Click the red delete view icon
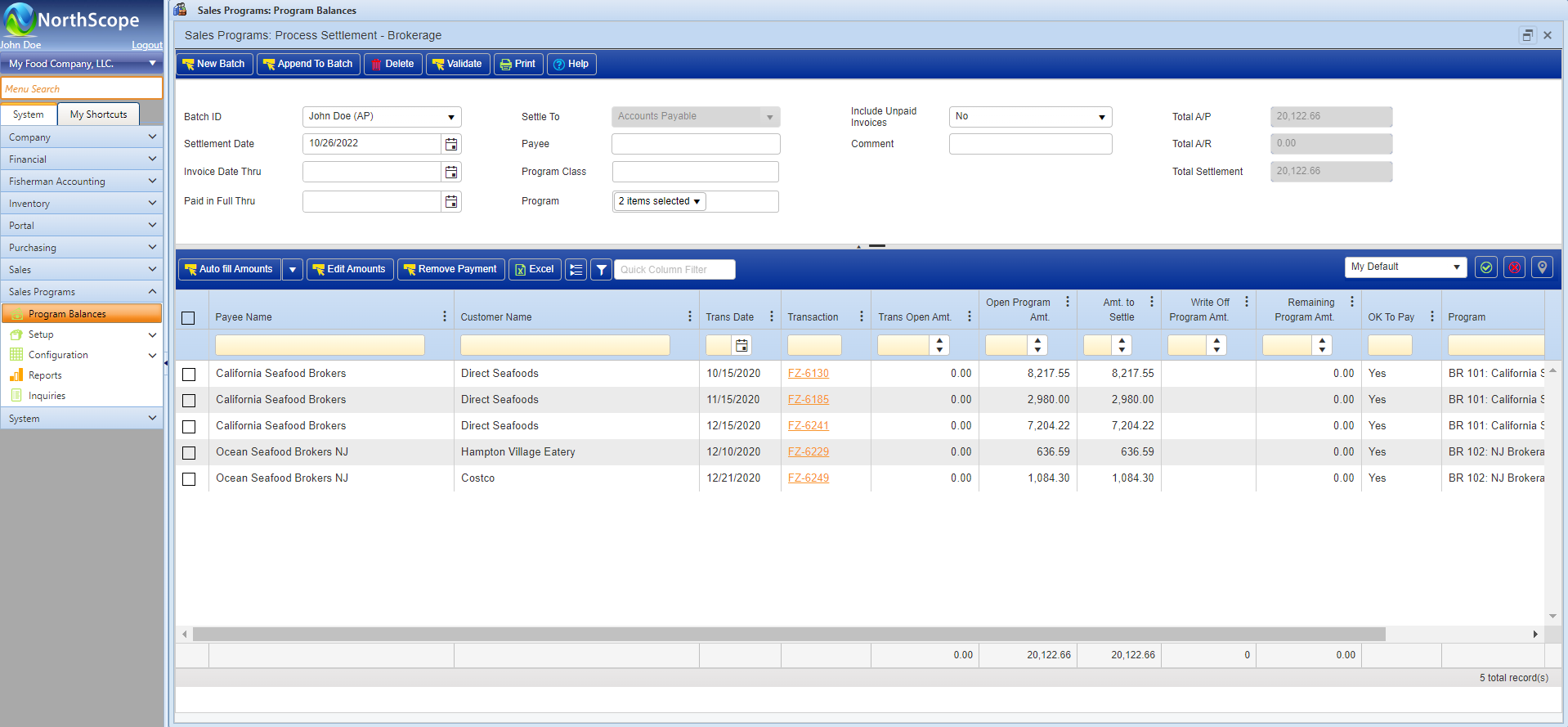This screenshot has height=727, width=1568. 1514,267
